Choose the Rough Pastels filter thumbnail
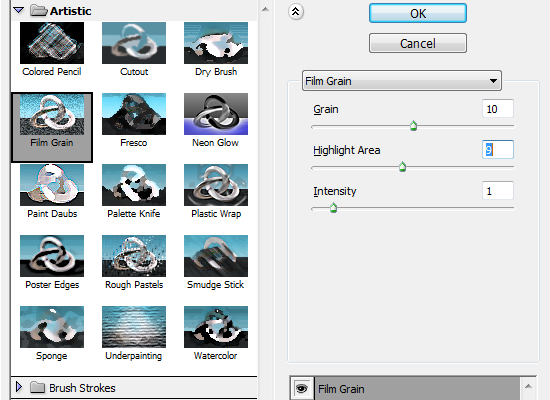Image resolution: width=550 pixels, height=400 pixels. [x=134, y=256]
